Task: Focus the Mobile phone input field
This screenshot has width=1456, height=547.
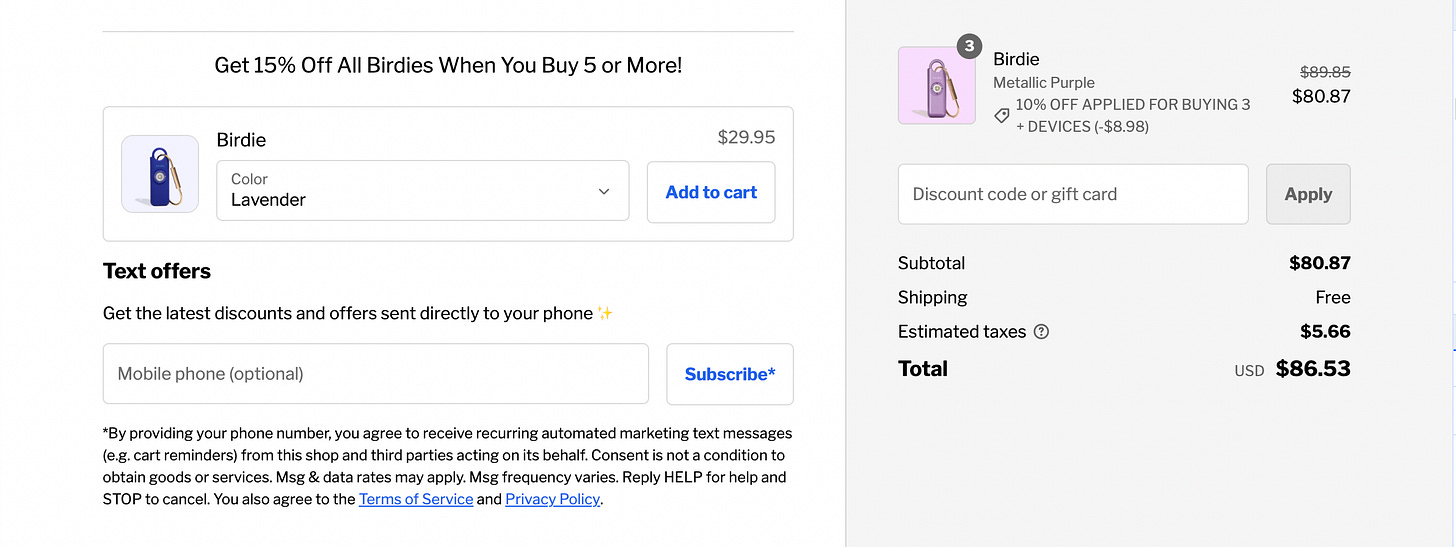Action: [375, 374]
